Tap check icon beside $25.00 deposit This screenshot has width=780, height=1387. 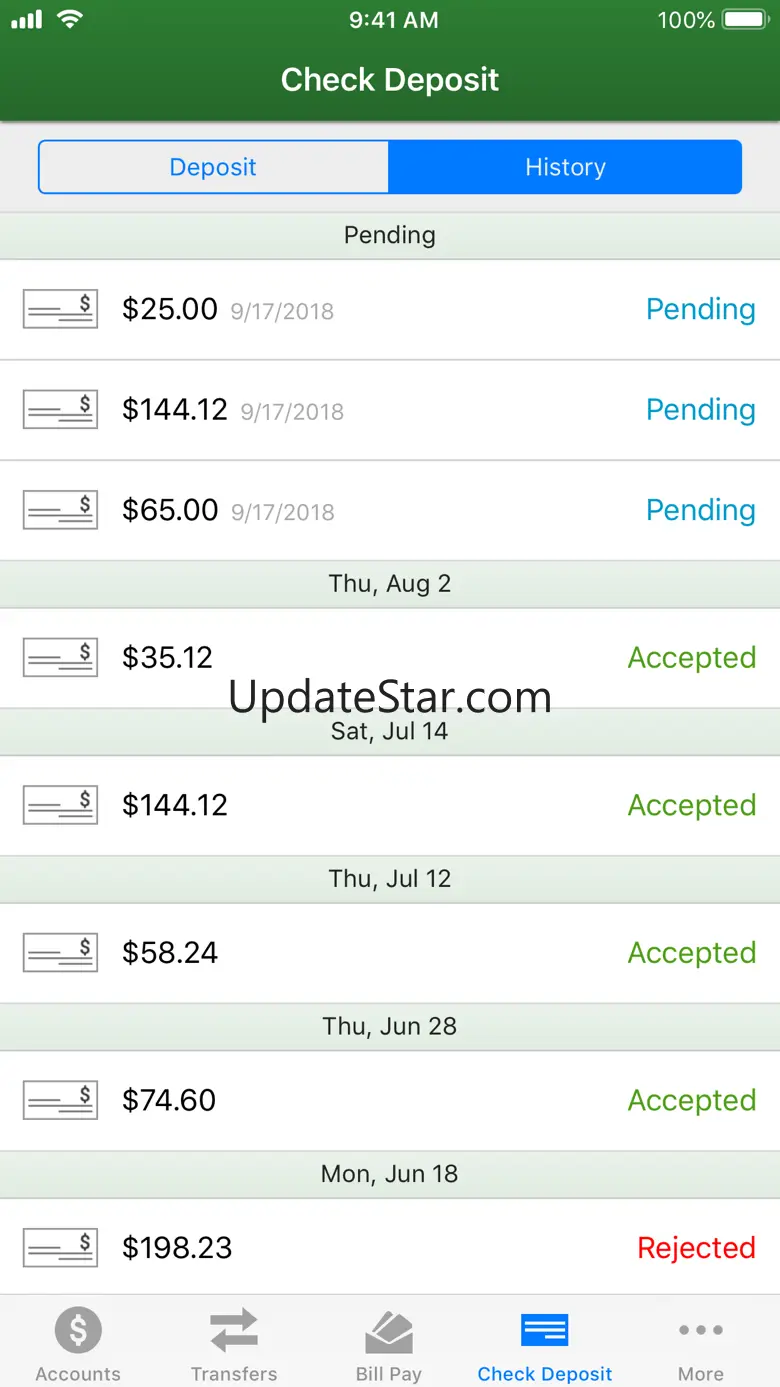click(60, 309)
